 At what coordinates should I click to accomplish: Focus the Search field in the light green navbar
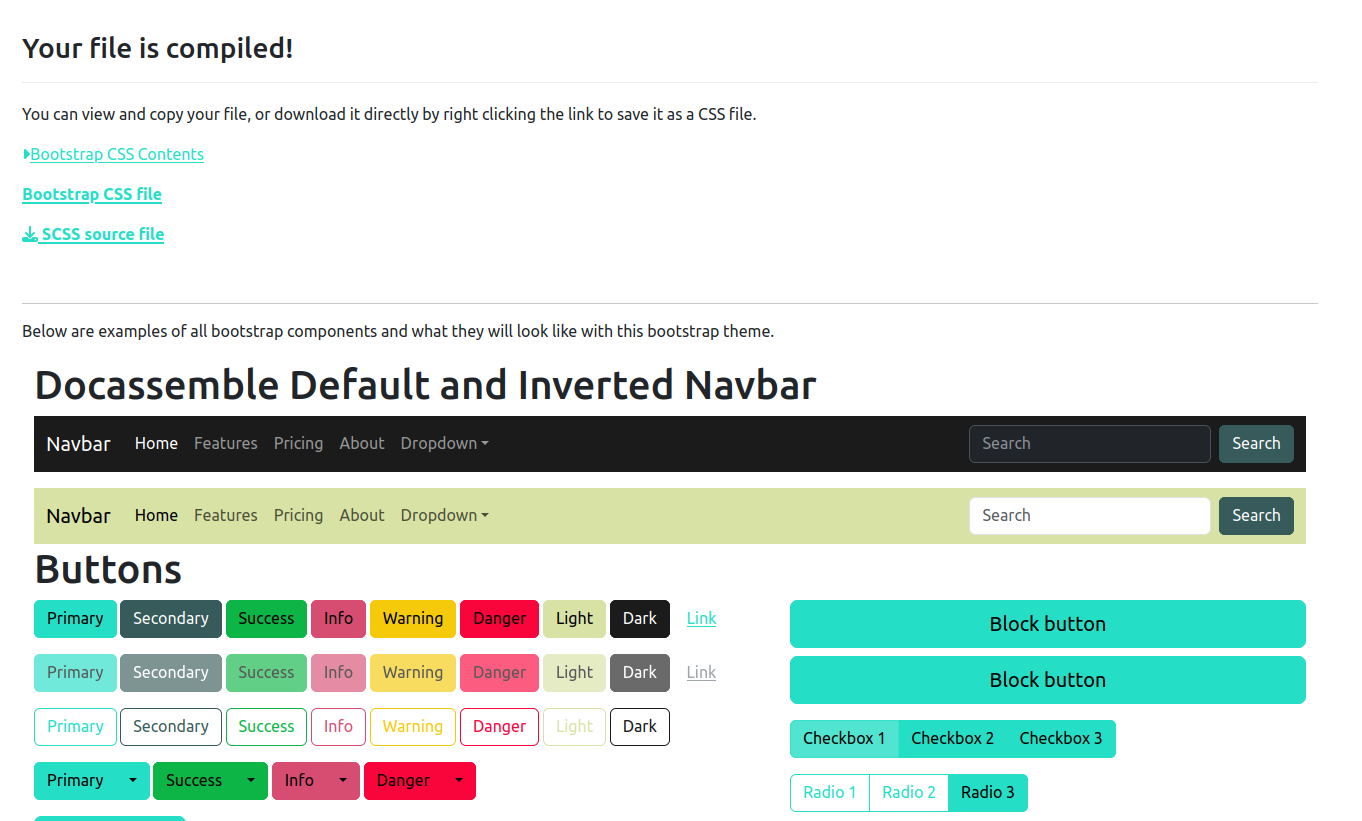(x=1090, y=516)
